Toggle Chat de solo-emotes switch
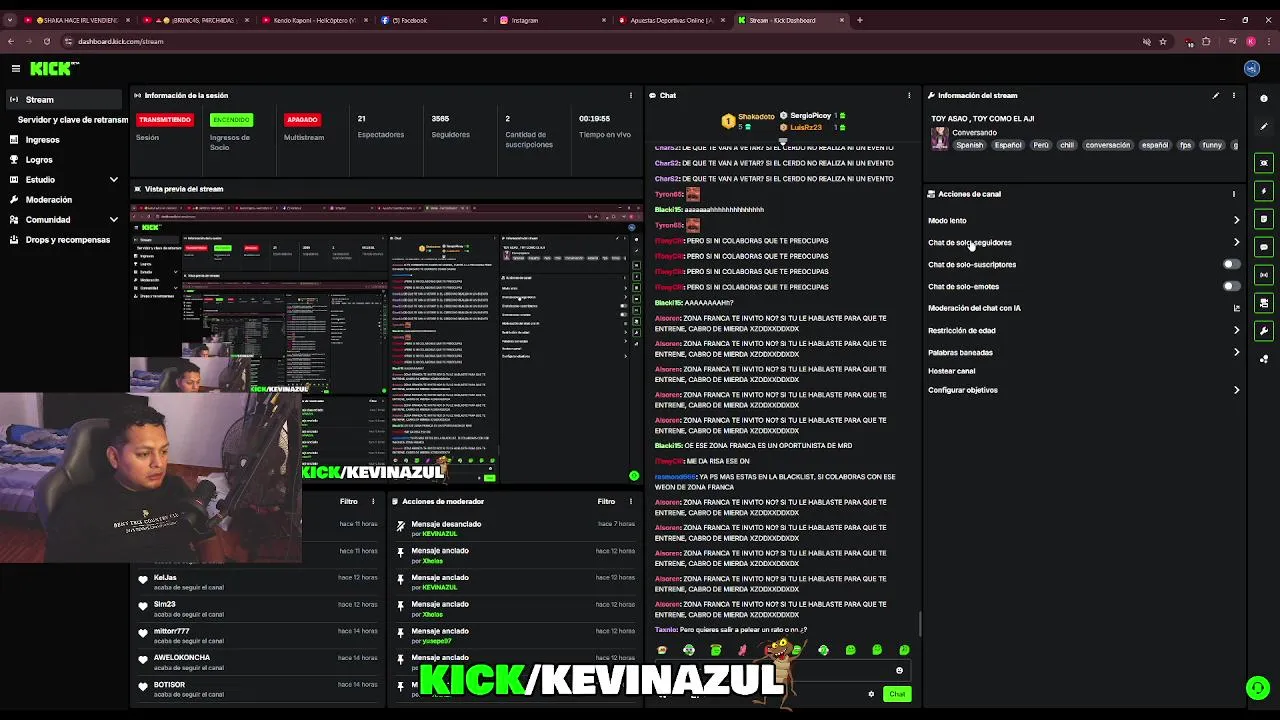Viewport: 1280px width, 720px height. click(x=1232, y=287)
